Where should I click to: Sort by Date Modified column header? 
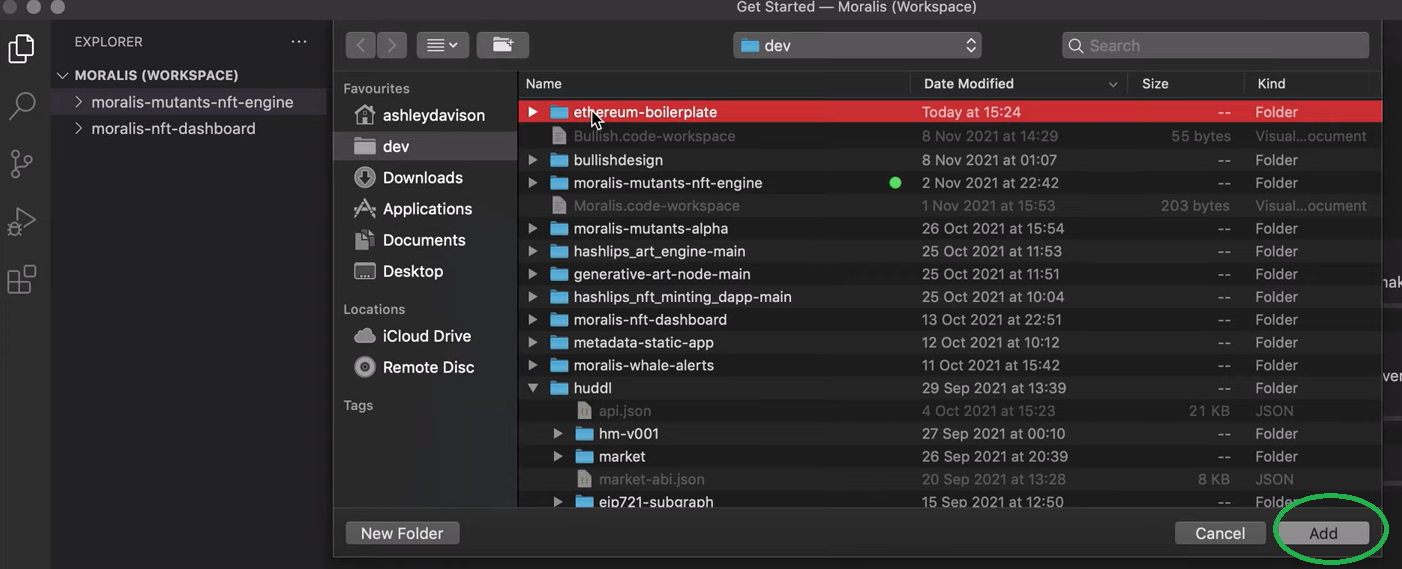(x=1019, y=84)
